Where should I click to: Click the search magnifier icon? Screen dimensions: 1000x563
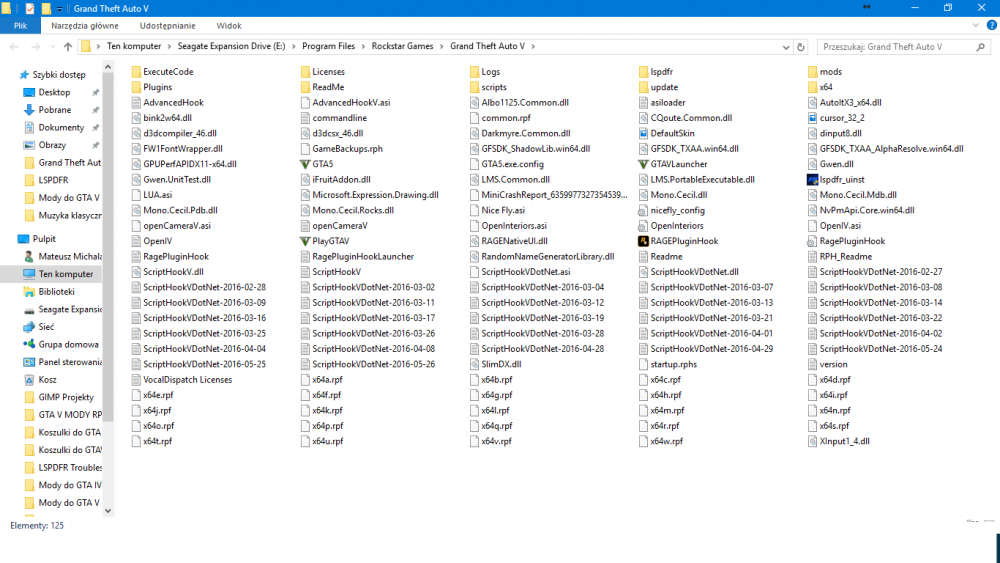click(980, 47)
